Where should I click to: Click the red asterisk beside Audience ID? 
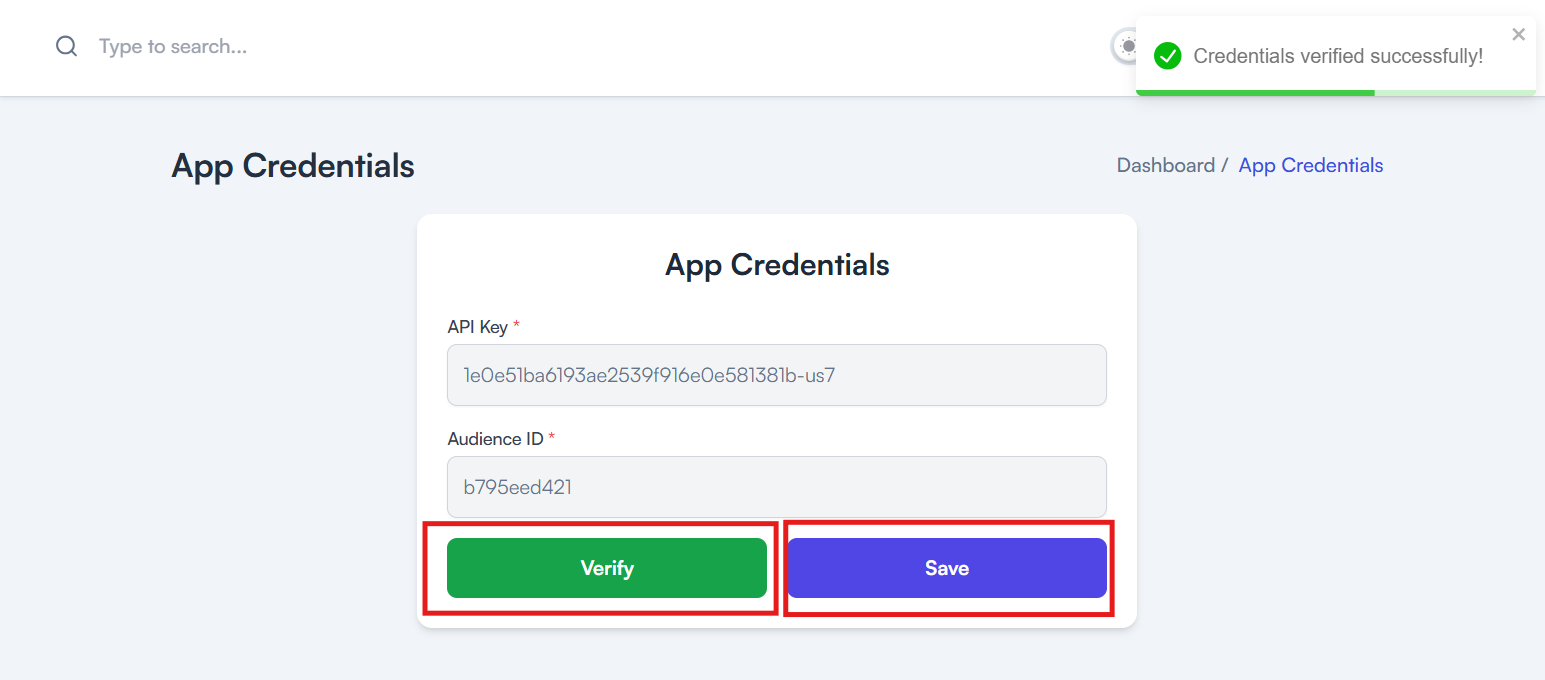551,437
